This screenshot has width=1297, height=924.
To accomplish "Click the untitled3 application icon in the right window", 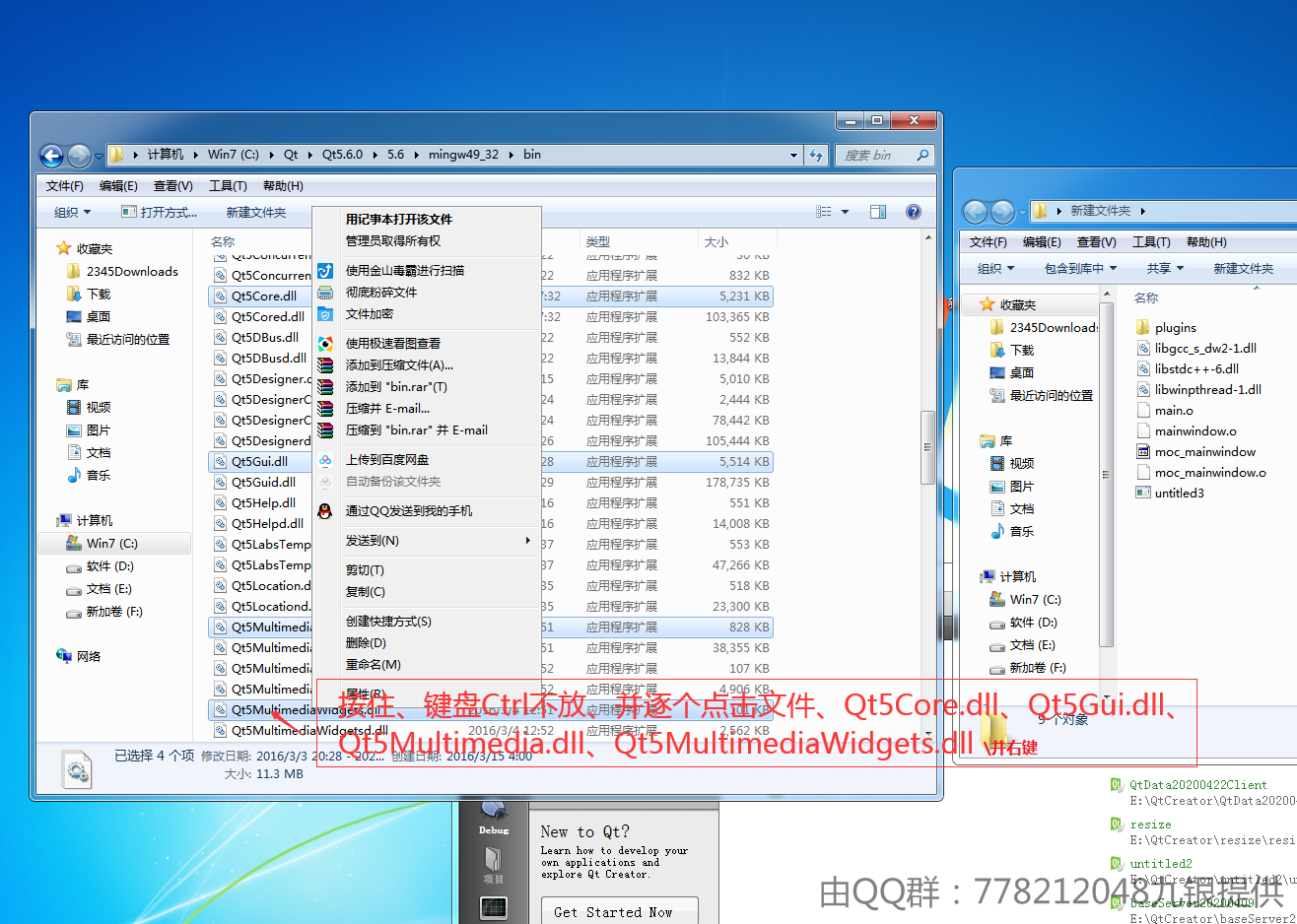I will tap(1143, 493).
